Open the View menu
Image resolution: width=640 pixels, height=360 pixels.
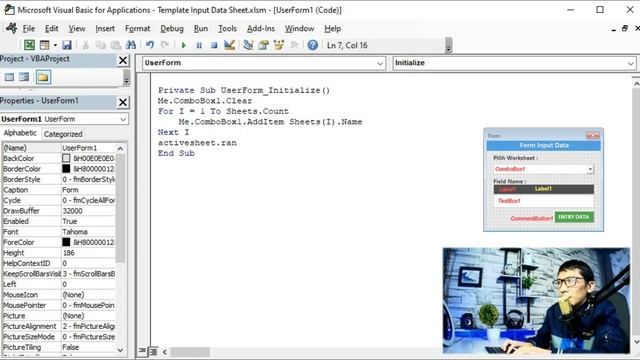(x=77, y=29)
